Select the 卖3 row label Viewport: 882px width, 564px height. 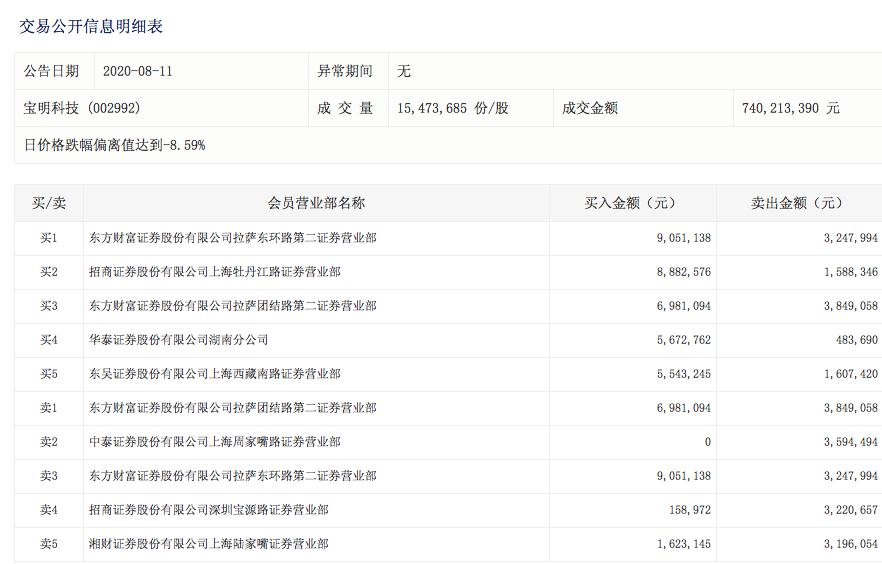[x=49, y=476]
